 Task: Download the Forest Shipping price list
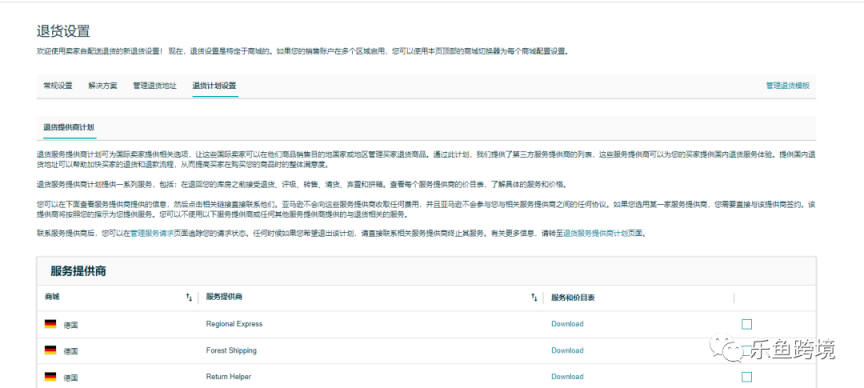click(567, 351)
